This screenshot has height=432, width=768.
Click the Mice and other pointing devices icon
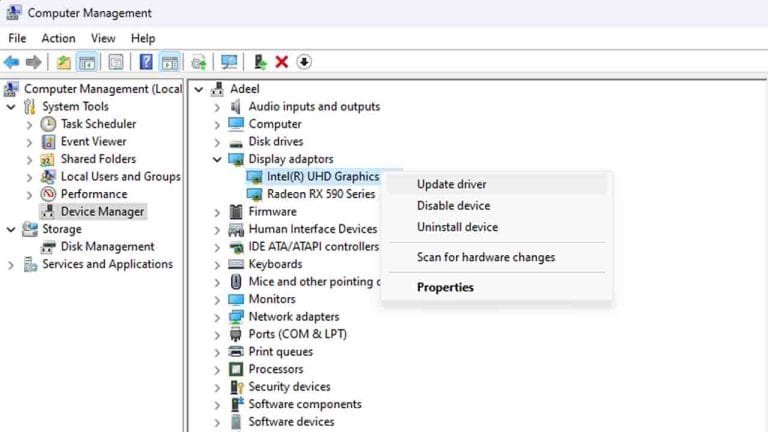click(x=236, y=282)
